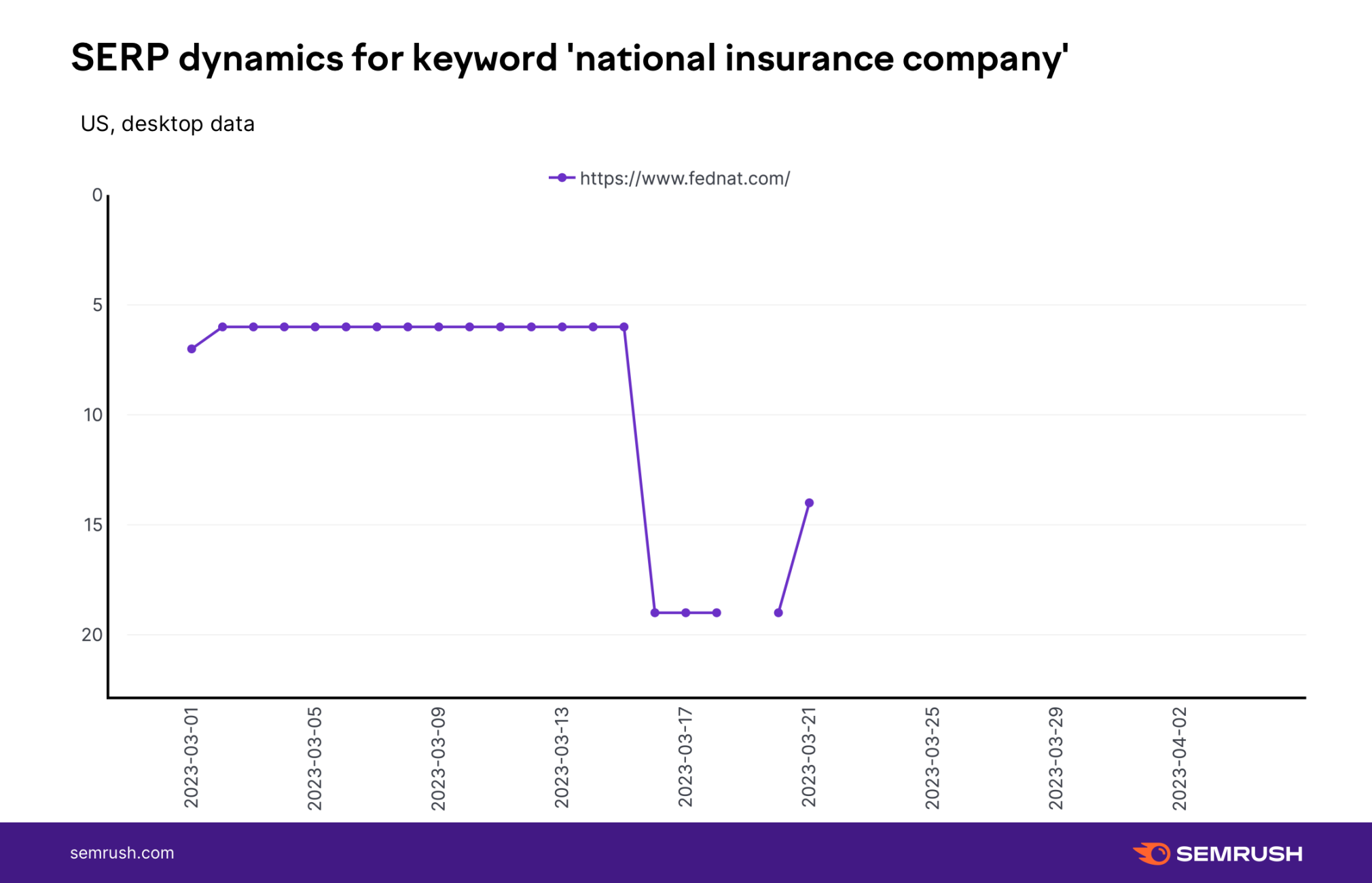The image size is (1372, 883).
Task: Click the 2023-03-13 x-axis date label
Action: [x=562, y=757]
